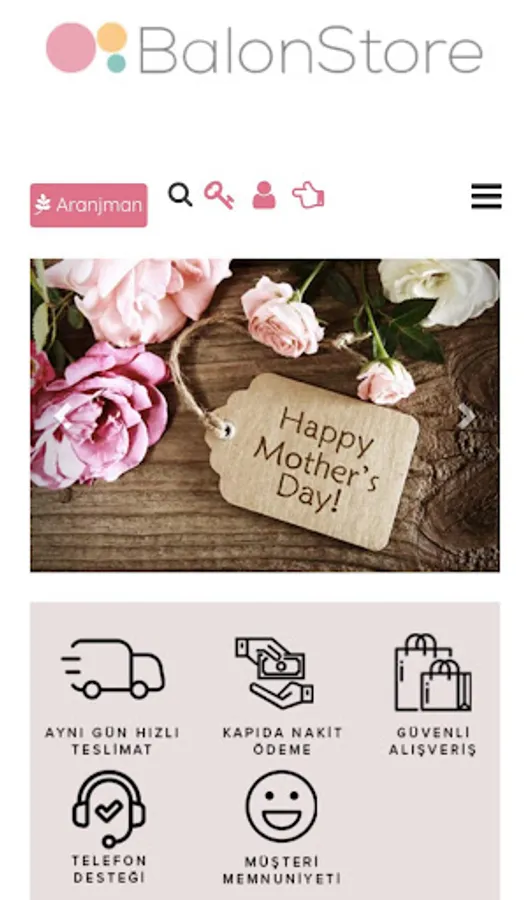This screenshot has height=900, width=529.
Task: Select the TELEFON DESTEĞİ label
Action: click(x=109, y=869)
